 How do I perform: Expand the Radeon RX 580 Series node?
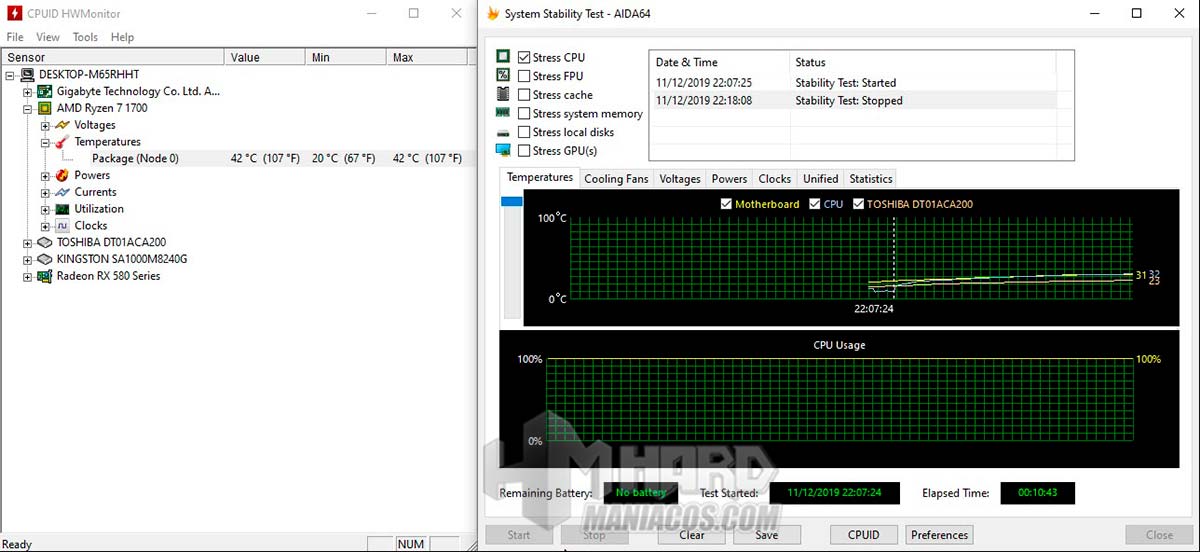click(28, 276)
